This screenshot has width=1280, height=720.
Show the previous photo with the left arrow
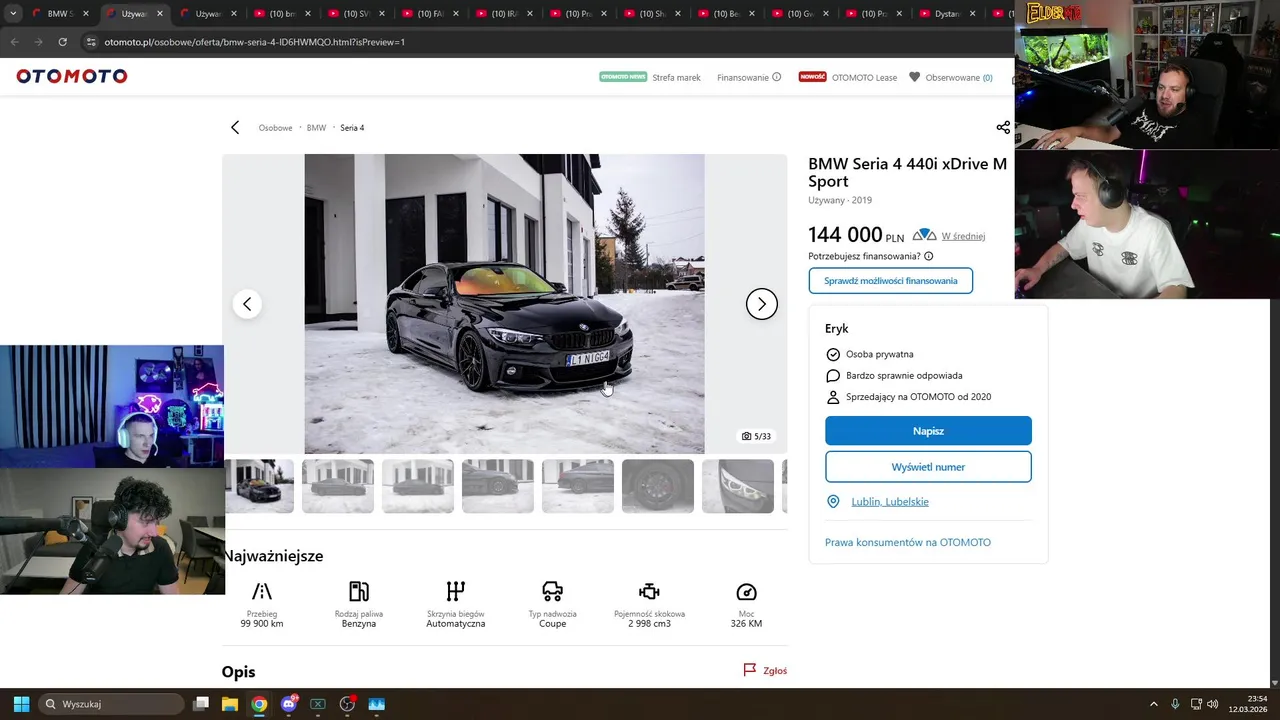coord(247,304)
